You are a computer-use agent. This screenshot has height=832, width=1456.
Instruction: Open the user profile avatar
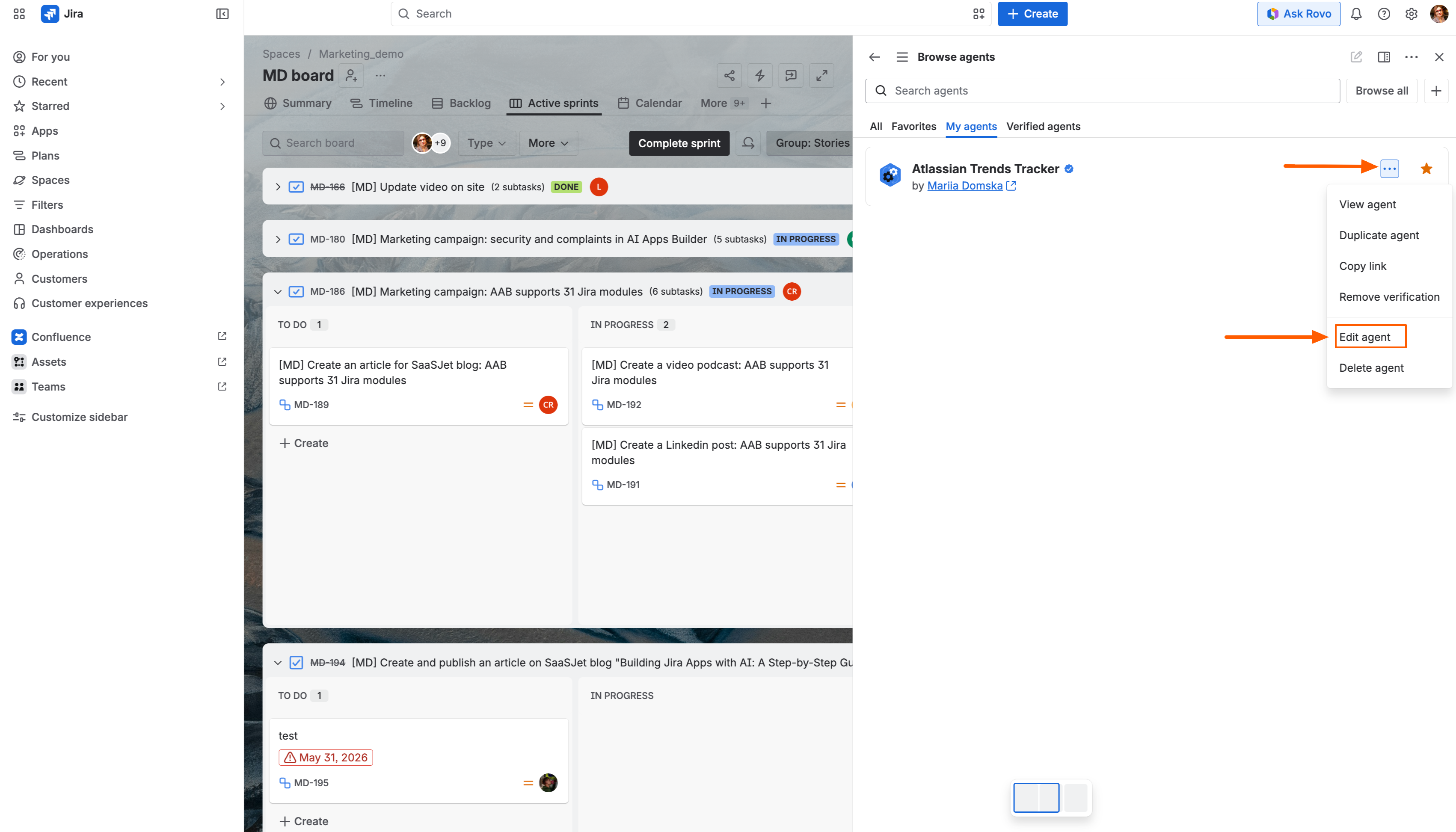[x=1439, y=14]
